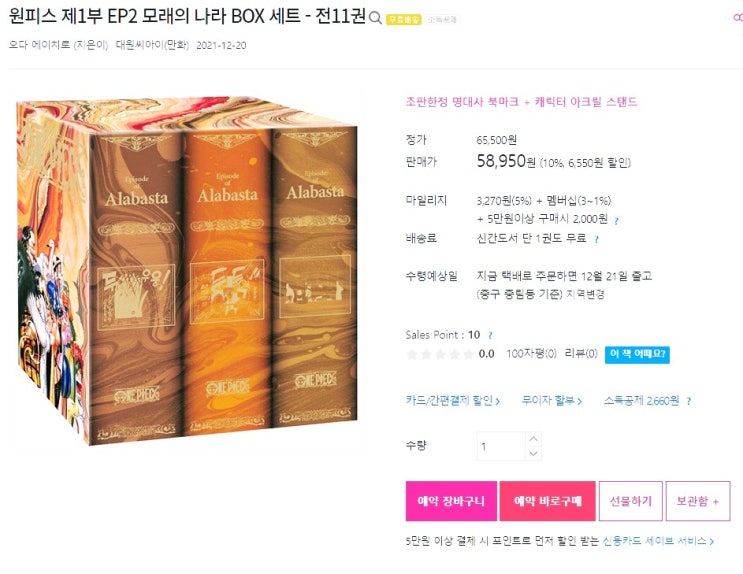Click the blue 이 책 어때요? button
The image size is (743, 574).
[637, 354]
